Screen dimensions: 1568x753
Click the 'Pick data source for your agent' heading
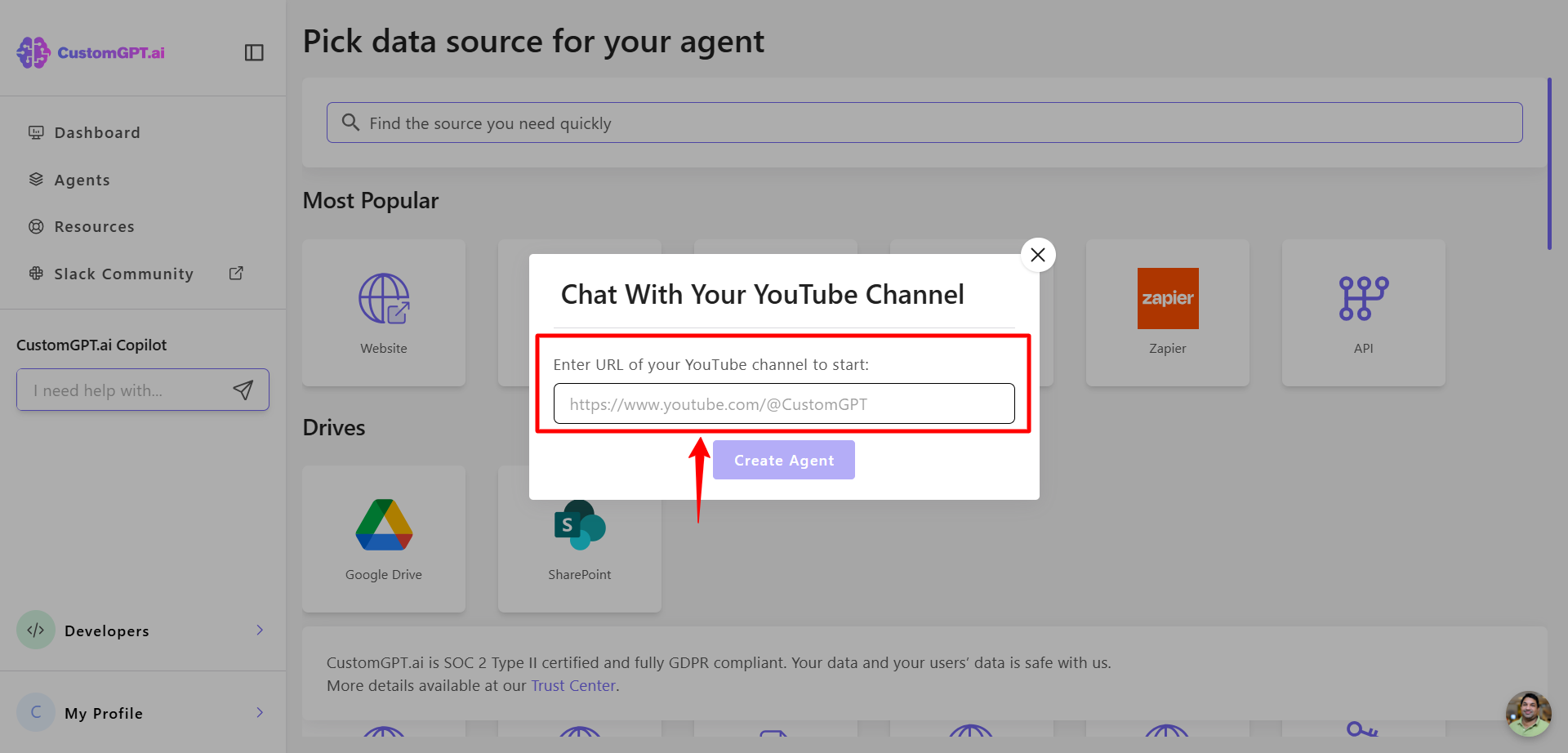533,42
